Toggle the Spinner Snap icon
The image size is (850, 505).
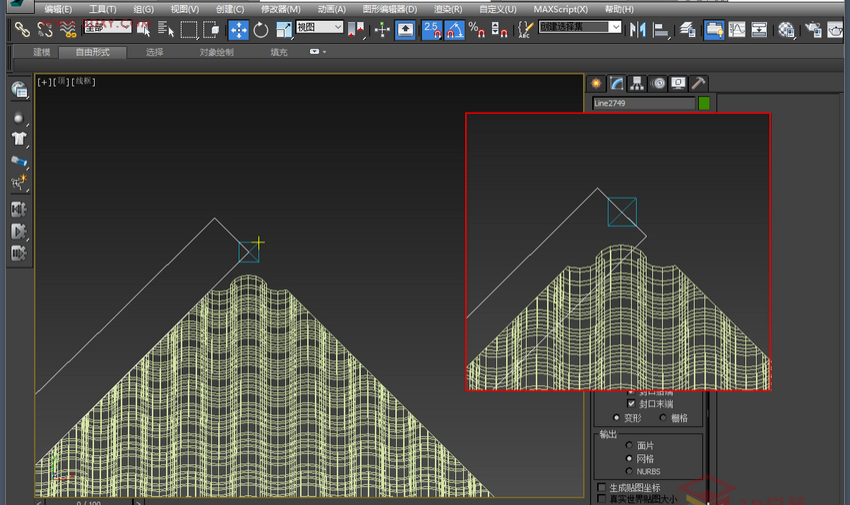[499, 29]
